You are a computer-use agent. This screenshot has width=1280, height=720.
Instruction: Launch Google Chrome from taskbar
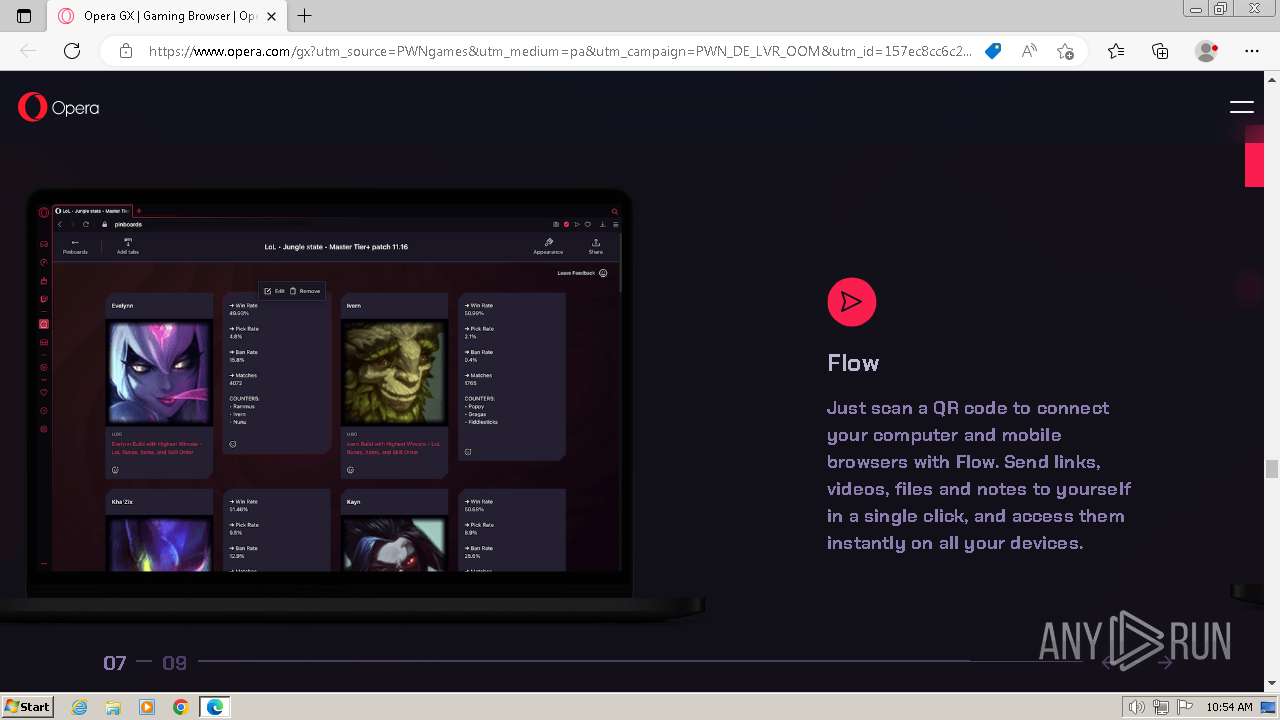pyautogui.click(x=180, y=707)
